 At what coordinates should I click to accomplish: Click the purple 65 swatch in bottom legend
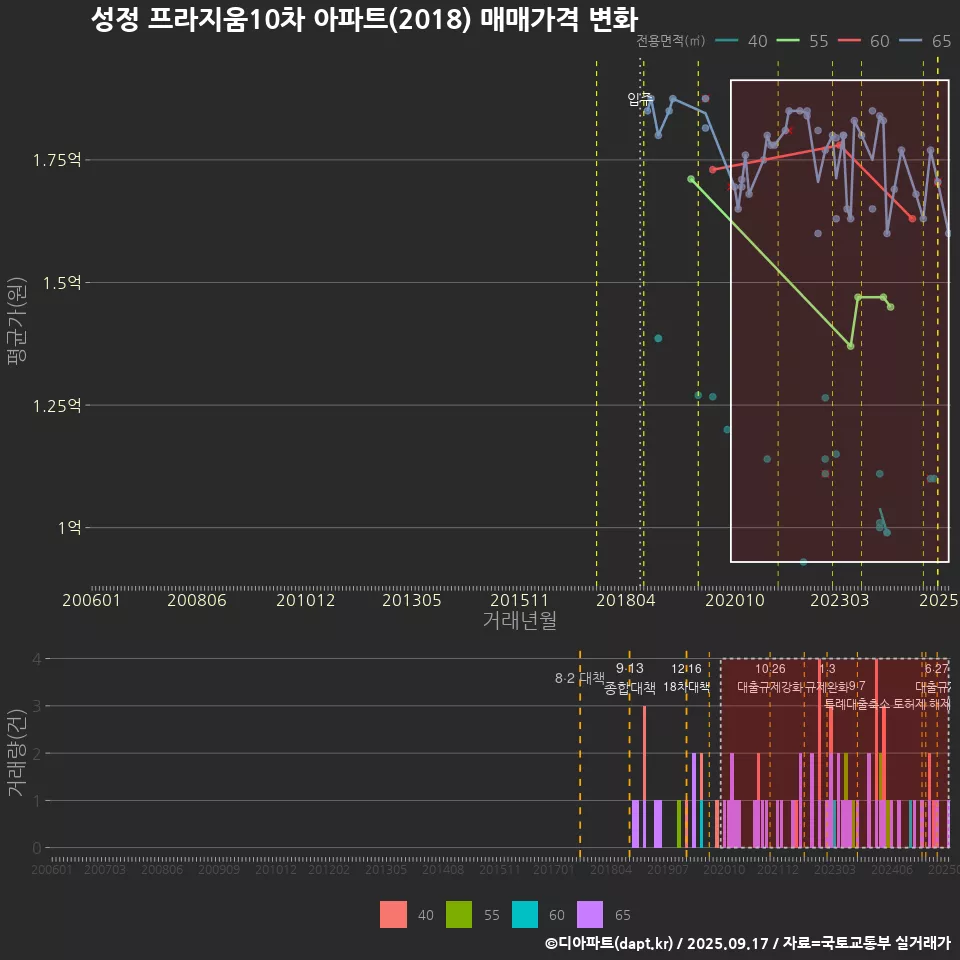[590, 914]
